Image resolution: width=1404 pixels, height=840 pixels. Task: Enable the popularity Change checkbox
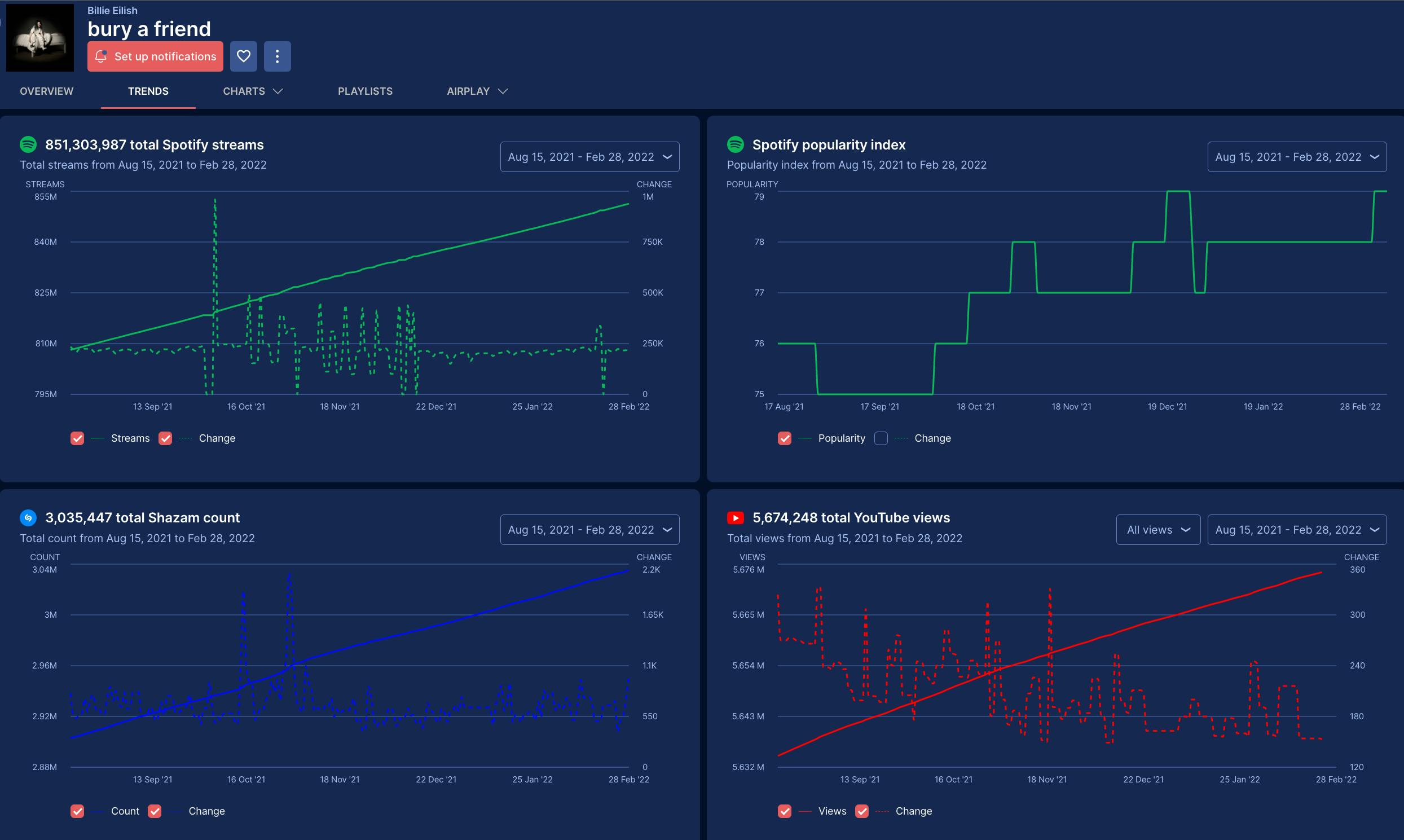(881, 438)
